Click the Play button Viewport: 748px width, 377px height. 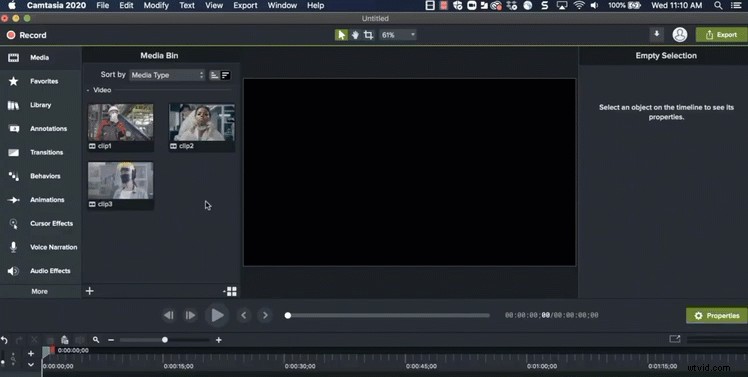pos(217,315)
